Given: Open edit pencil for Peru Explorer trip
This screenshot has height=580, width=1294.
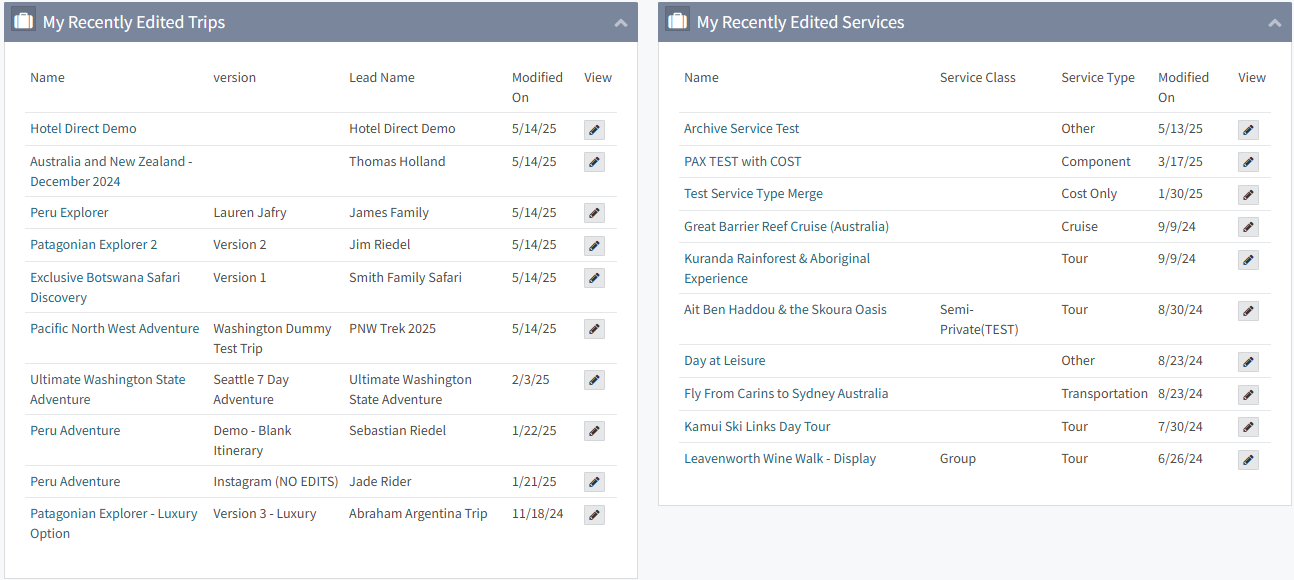Looking at the screenshot, I should coord(594,214).
